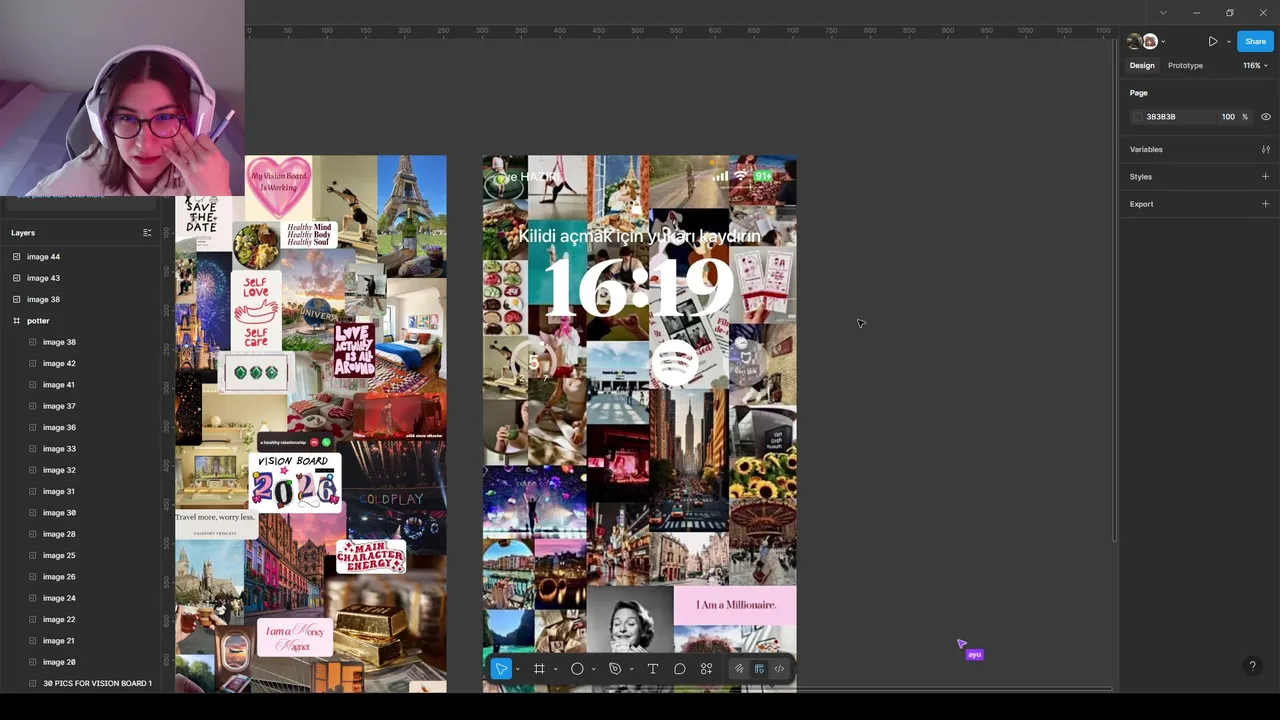Click the Vision Board 2026 sticker on the canvas

(x=295, y=482)
